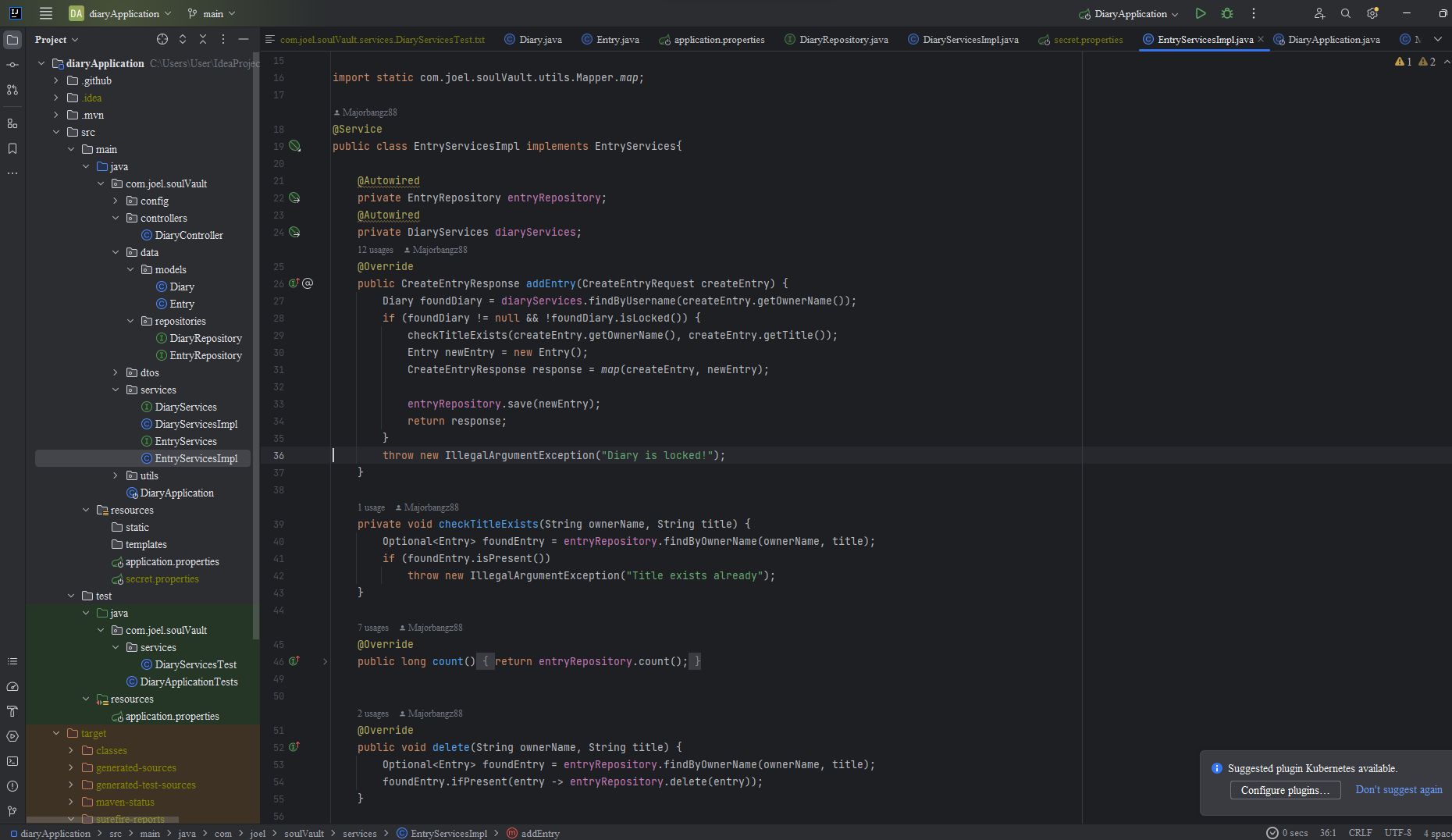
Task: Click the Don't suggest again link
Action: [1398, 790]
